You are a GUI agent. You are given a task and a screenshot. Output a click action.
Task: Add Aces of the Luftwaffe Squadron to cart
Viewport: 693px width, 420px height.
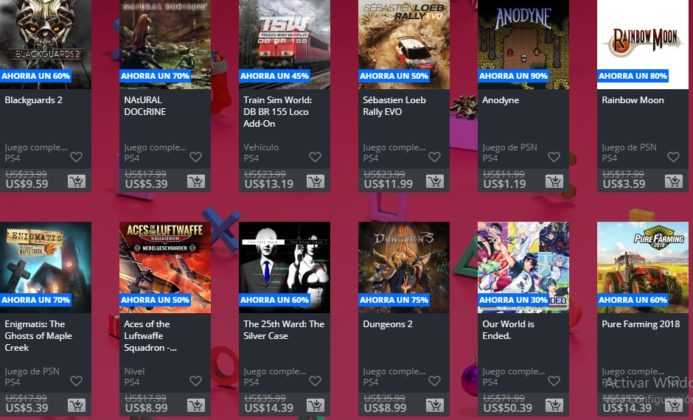(196, 405)
